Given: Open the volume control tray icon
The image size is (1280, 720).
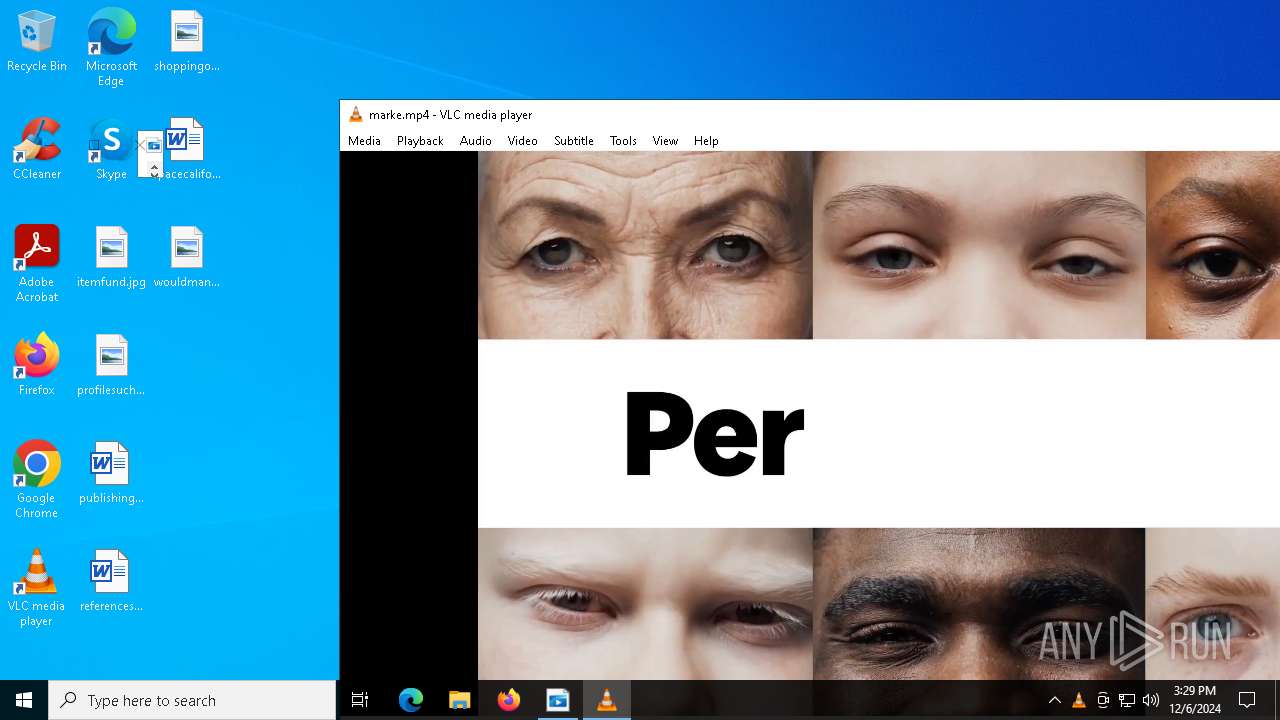Looking at the screenshot, I should coord(1151,700).
